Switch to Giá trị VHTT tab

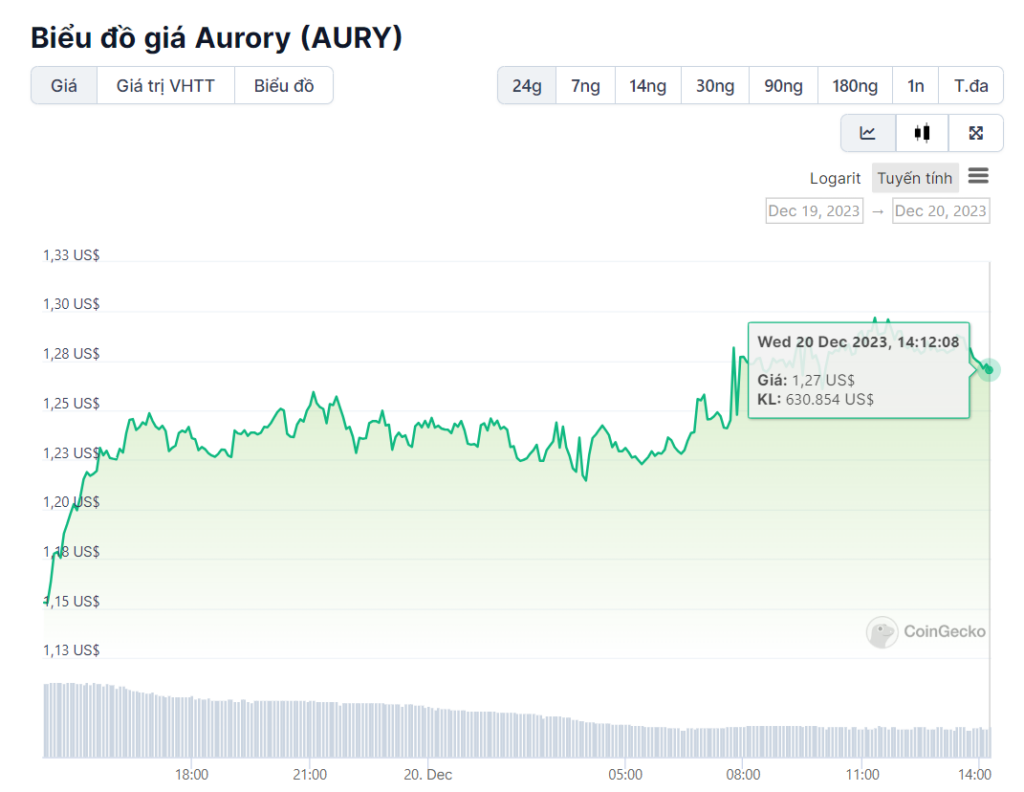166,86
